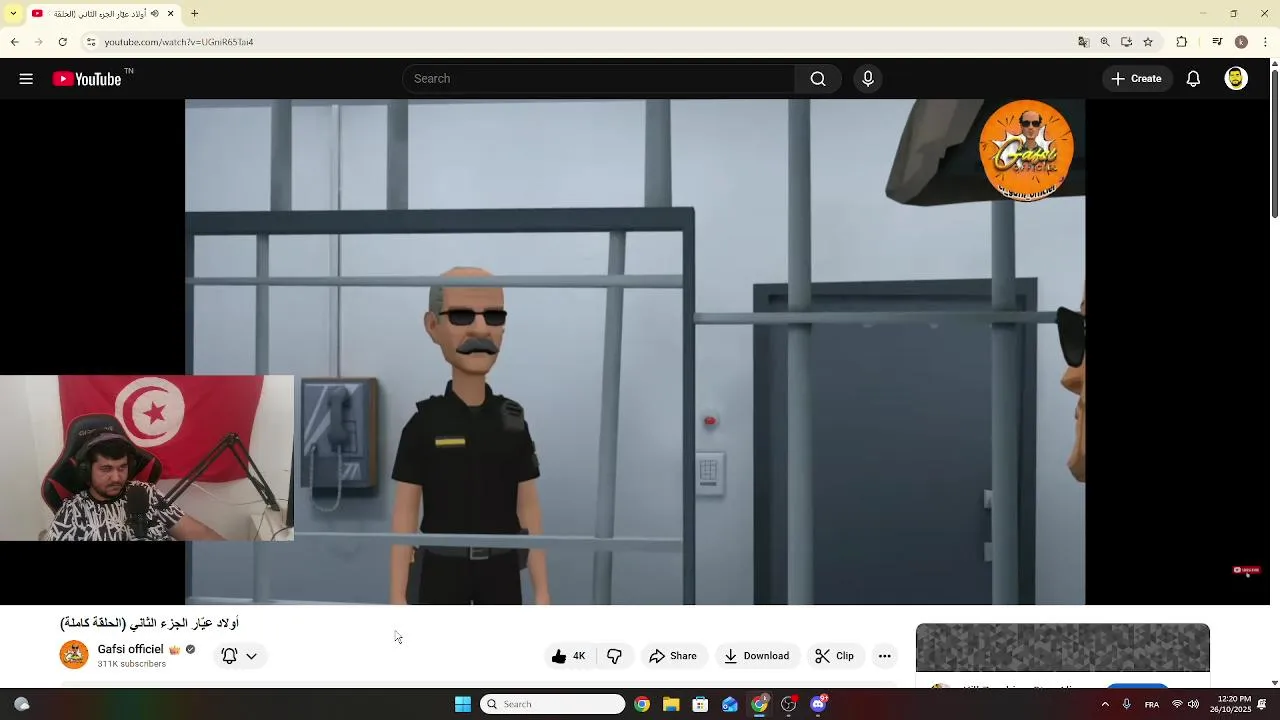Dislike the video with thumbs down

click(614, 656)
